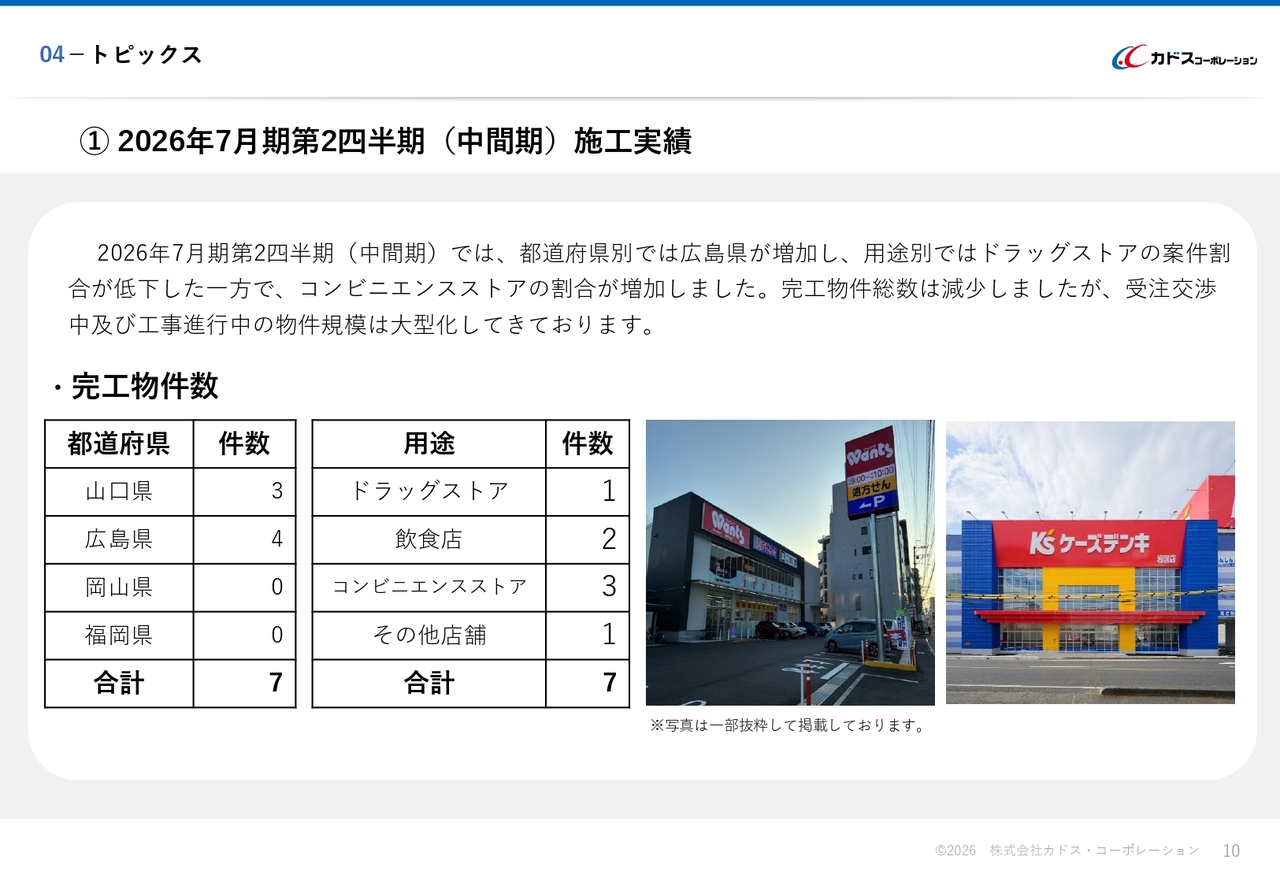The image size is (1280, 886).
Task: Select the slide title about 施工実績
Action: click(385, 142)
